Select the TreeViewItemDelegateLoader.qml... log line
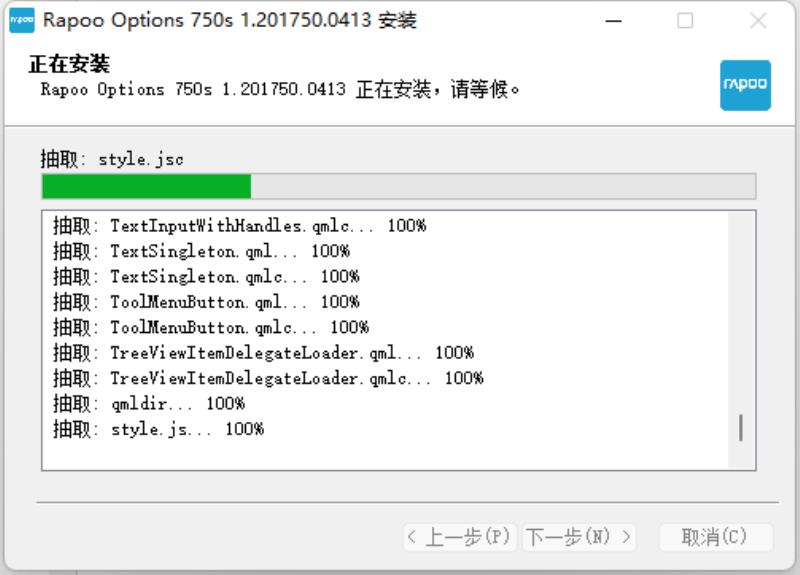 pyautogui.click(x=263, y=353)
